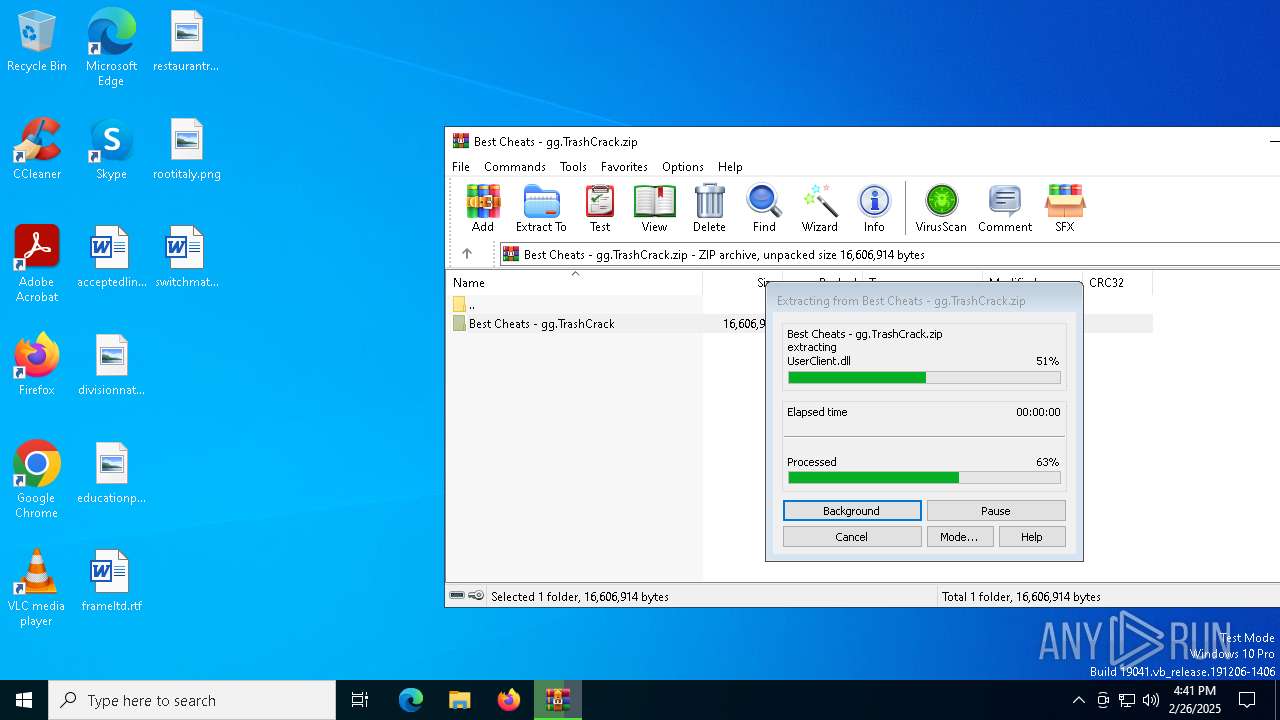The height and width of the screenshot is (720, 1280).
Task: Open the Help menu
Action: [730, 167]
